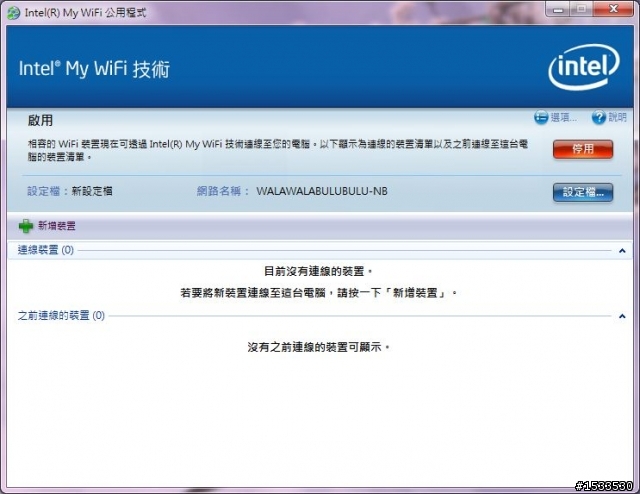Open the options icon next to 選項

541,118
